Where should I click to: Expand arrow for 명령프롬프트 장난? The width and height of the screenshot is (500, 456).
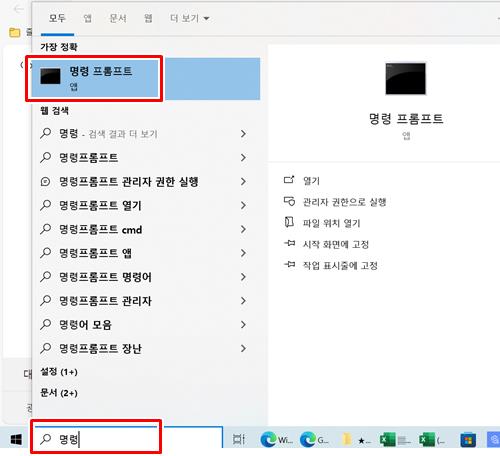(x=243, y=348)
